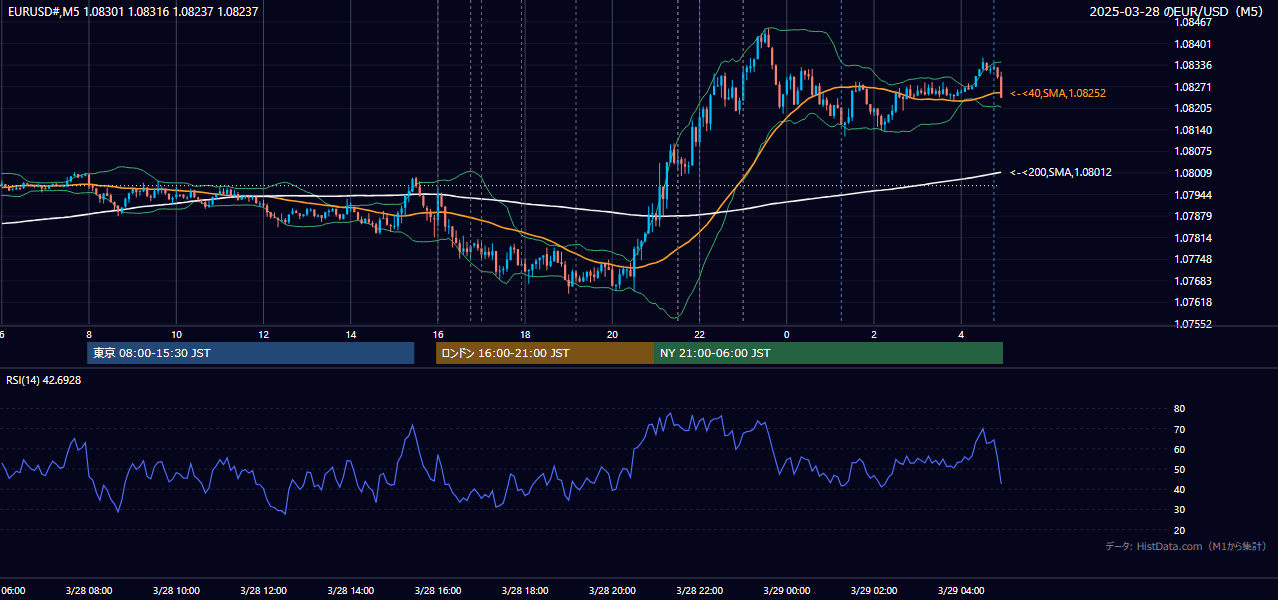The width and height of the screenshot is (1278, 600).
Task: Click the 3/28 10:00 bottom date label
Action: pyautogui.click(x=176, y=590)
